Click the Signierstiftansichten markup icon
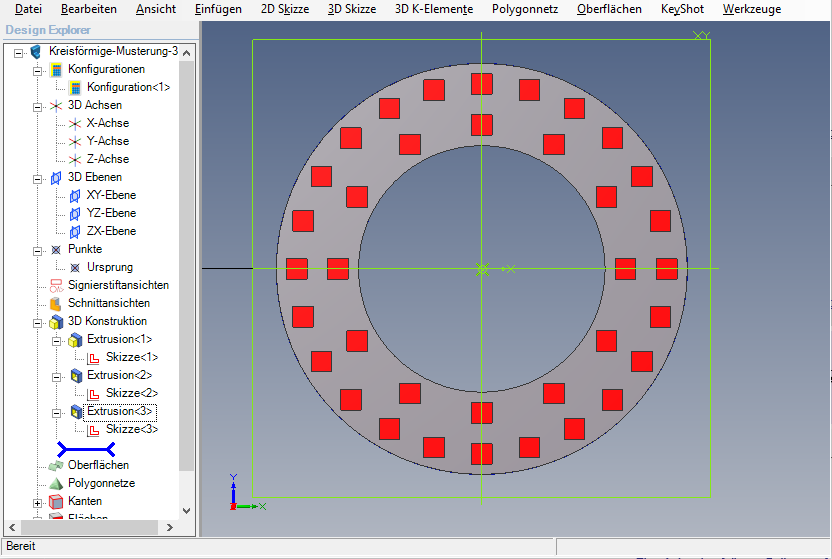The height and width of the screenshot is (559, 832). [x=56, y=286]
